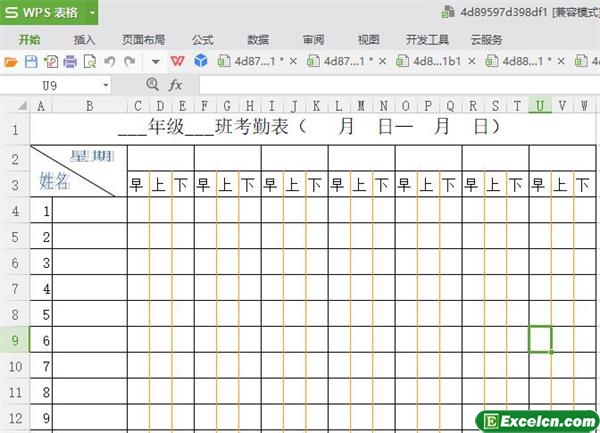Screen dimensions: 600x433
Task: Click the Print icon in quick toolbar
Action: click(x=70, y=62)
